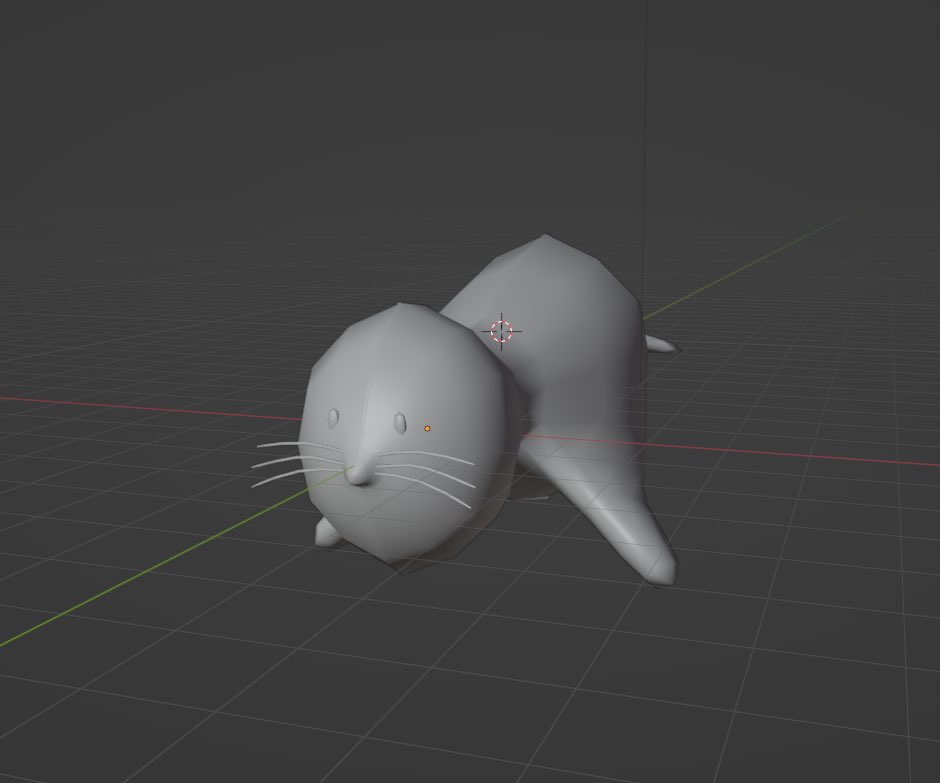Select the eye farthest from the orange dot
940x783 pixels.
[x=333, y=418]
